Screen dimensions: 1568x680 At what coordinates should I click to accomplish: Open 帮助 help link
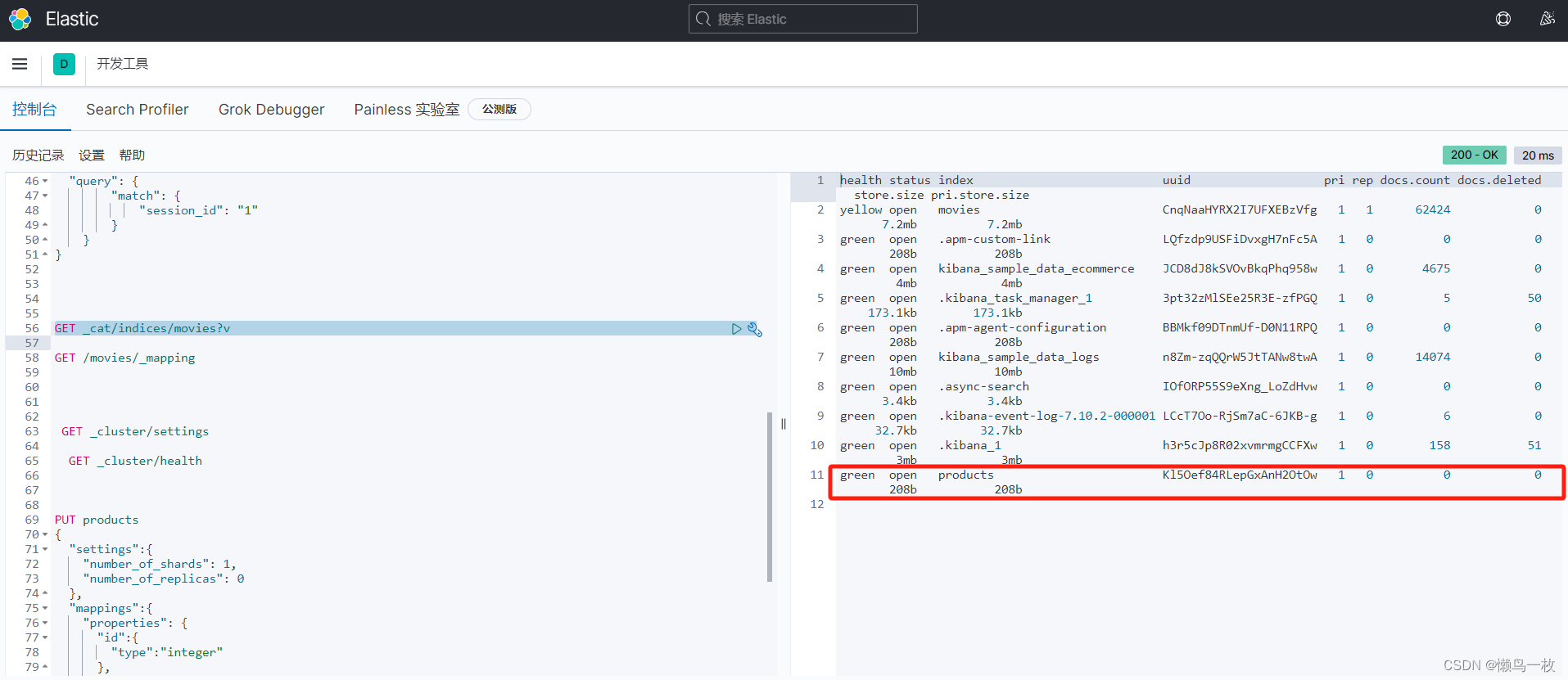click(x=132, y=155)
